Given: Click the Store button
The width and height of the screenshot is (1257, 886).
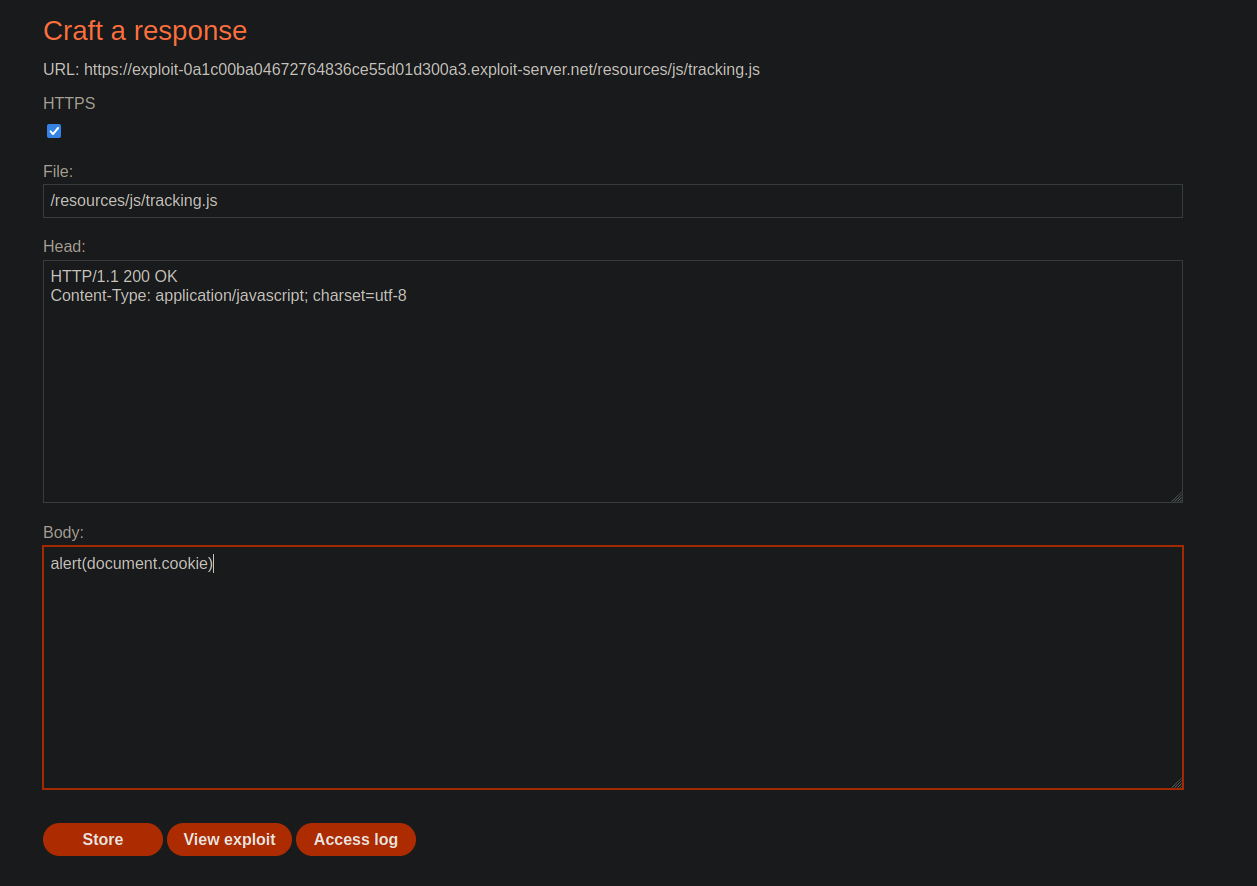Looking at the screenshot, I should [102, 840].
